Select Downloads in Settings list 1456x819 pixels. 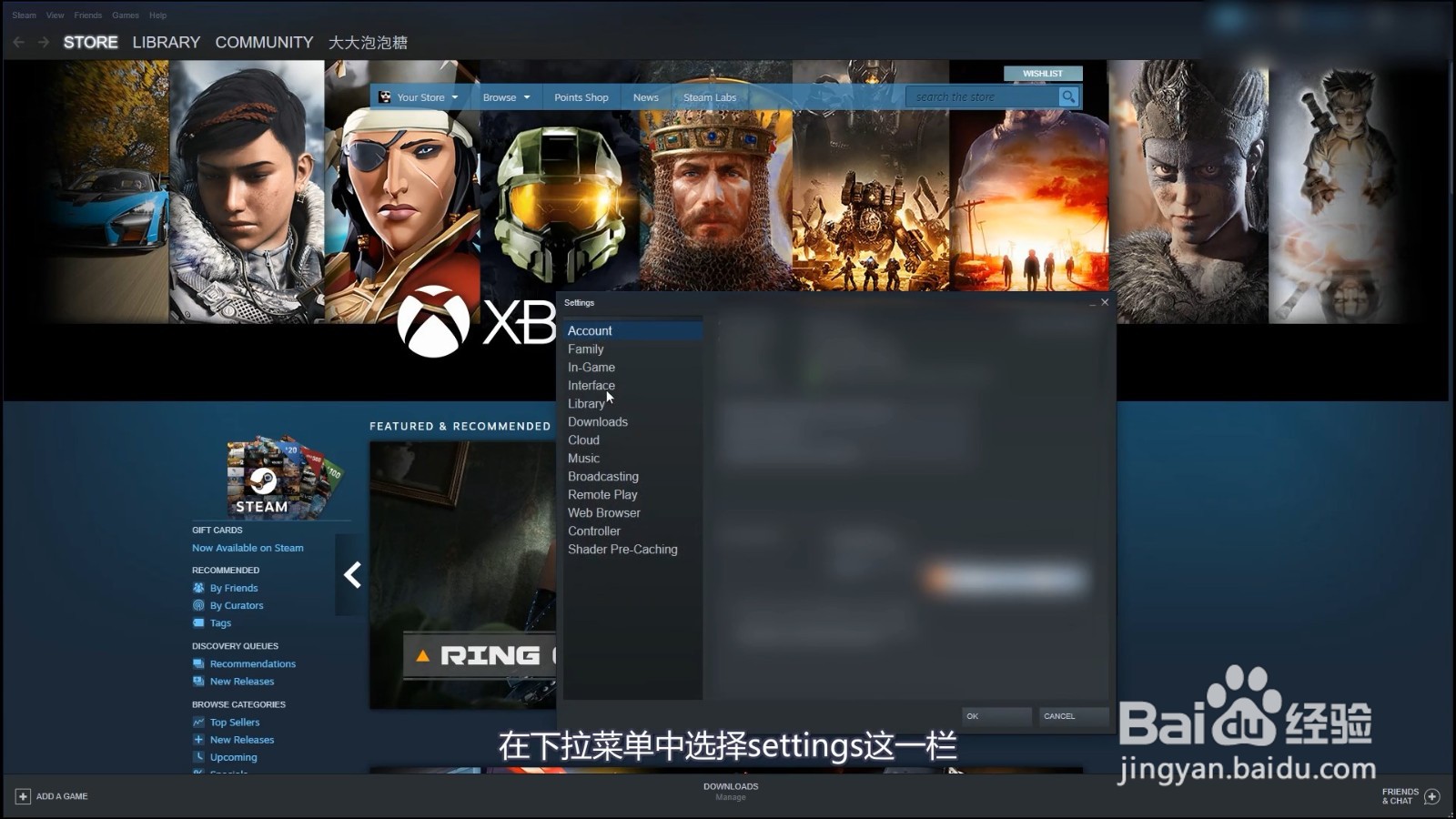[x=632, y=422]
